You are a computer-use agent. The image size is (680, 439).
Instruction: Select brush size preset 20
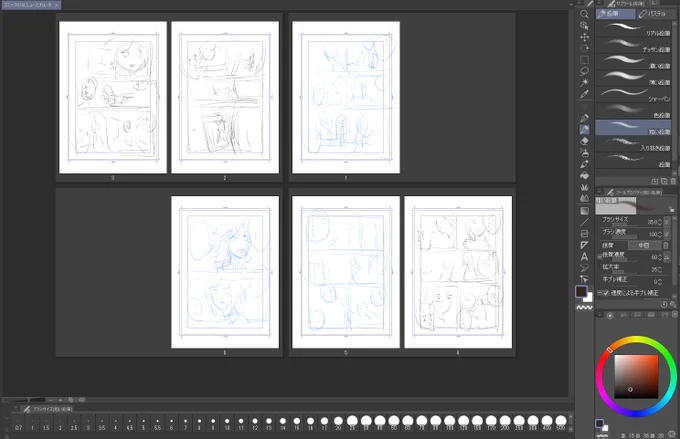coord(338,423)
